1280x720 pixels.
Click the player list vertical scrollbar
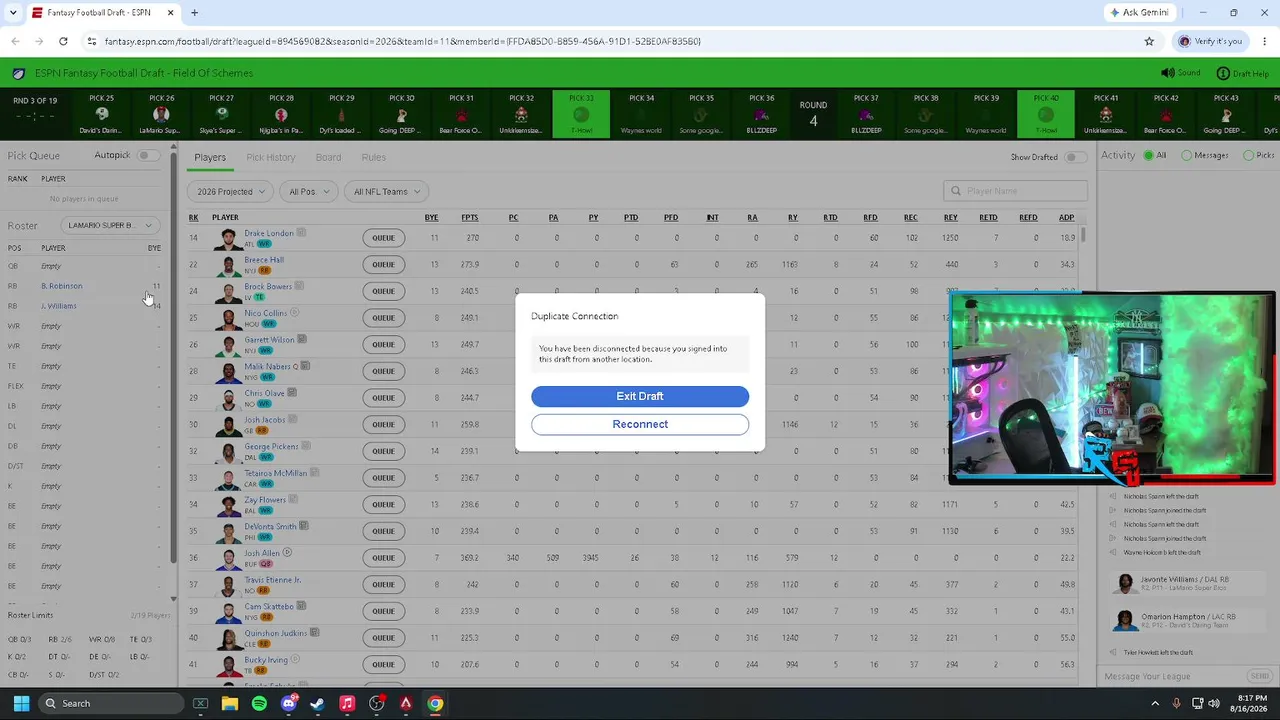point(1082,235)
